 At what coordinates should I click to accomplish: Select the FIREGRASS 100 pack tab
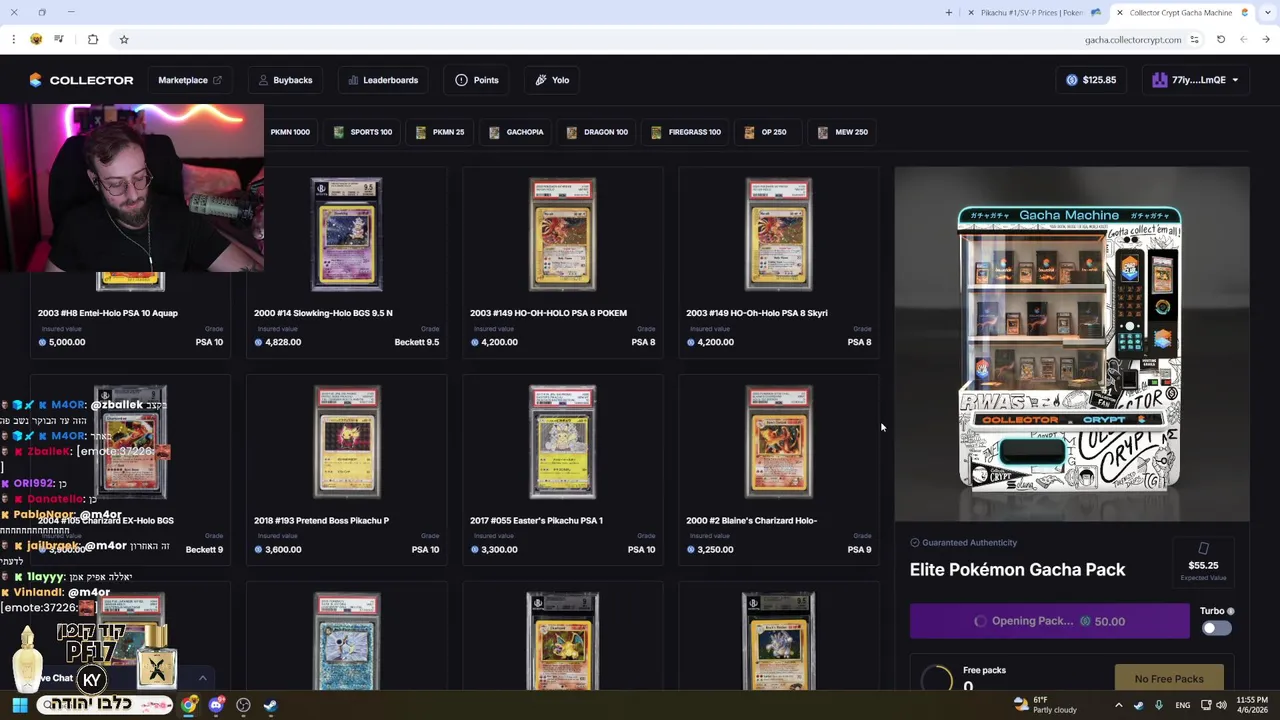pos(685,132)
